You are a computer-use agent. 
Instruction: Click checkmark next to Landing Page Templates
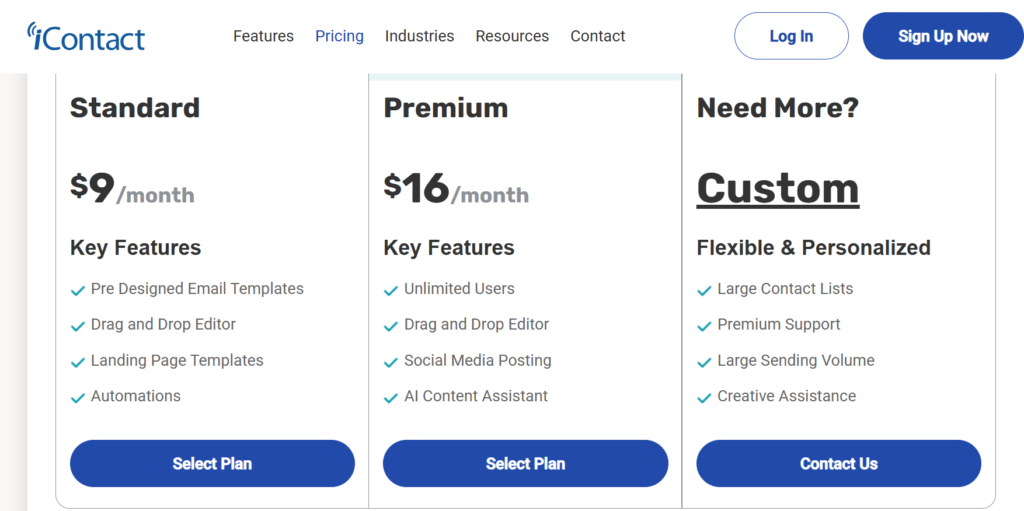[78, 362]
